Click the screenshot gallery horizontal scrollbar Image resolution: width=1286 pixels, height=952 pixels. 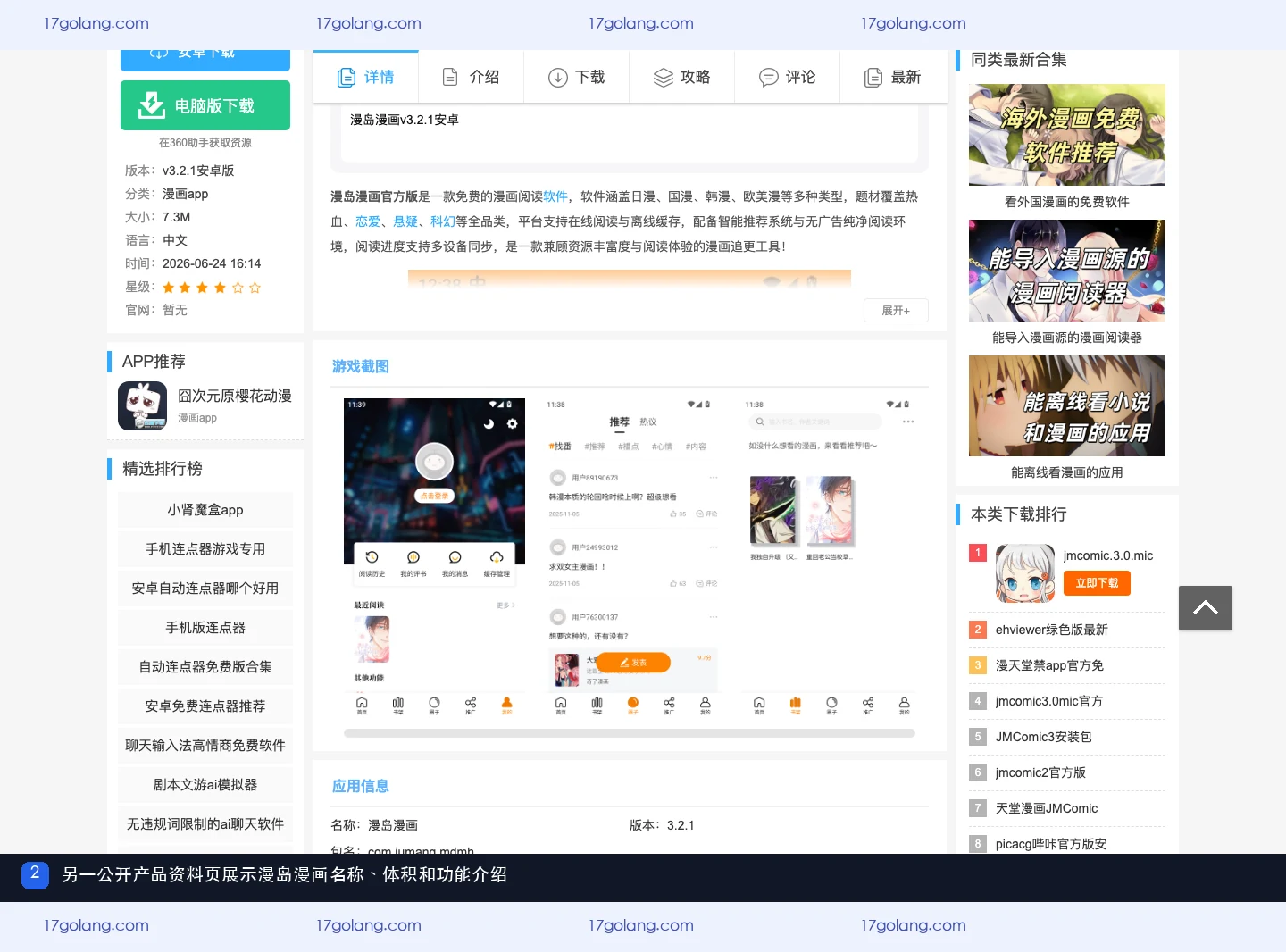pos(630,733)
